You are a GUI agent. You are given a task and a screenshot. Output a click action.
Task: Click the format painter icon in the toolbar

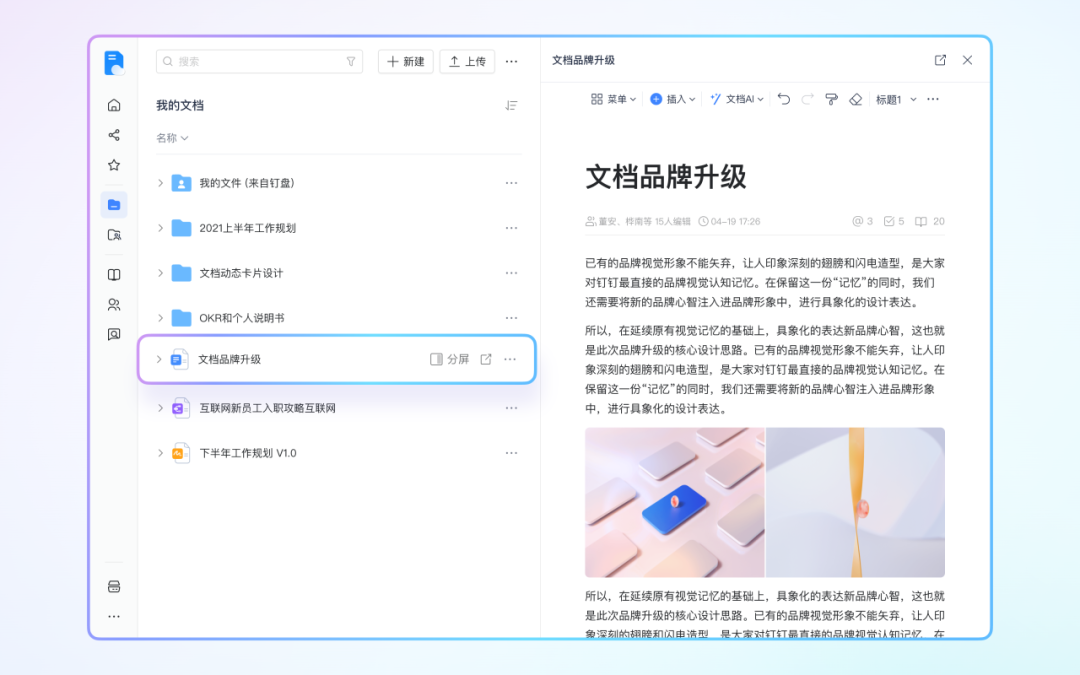[x=831, y=99]
